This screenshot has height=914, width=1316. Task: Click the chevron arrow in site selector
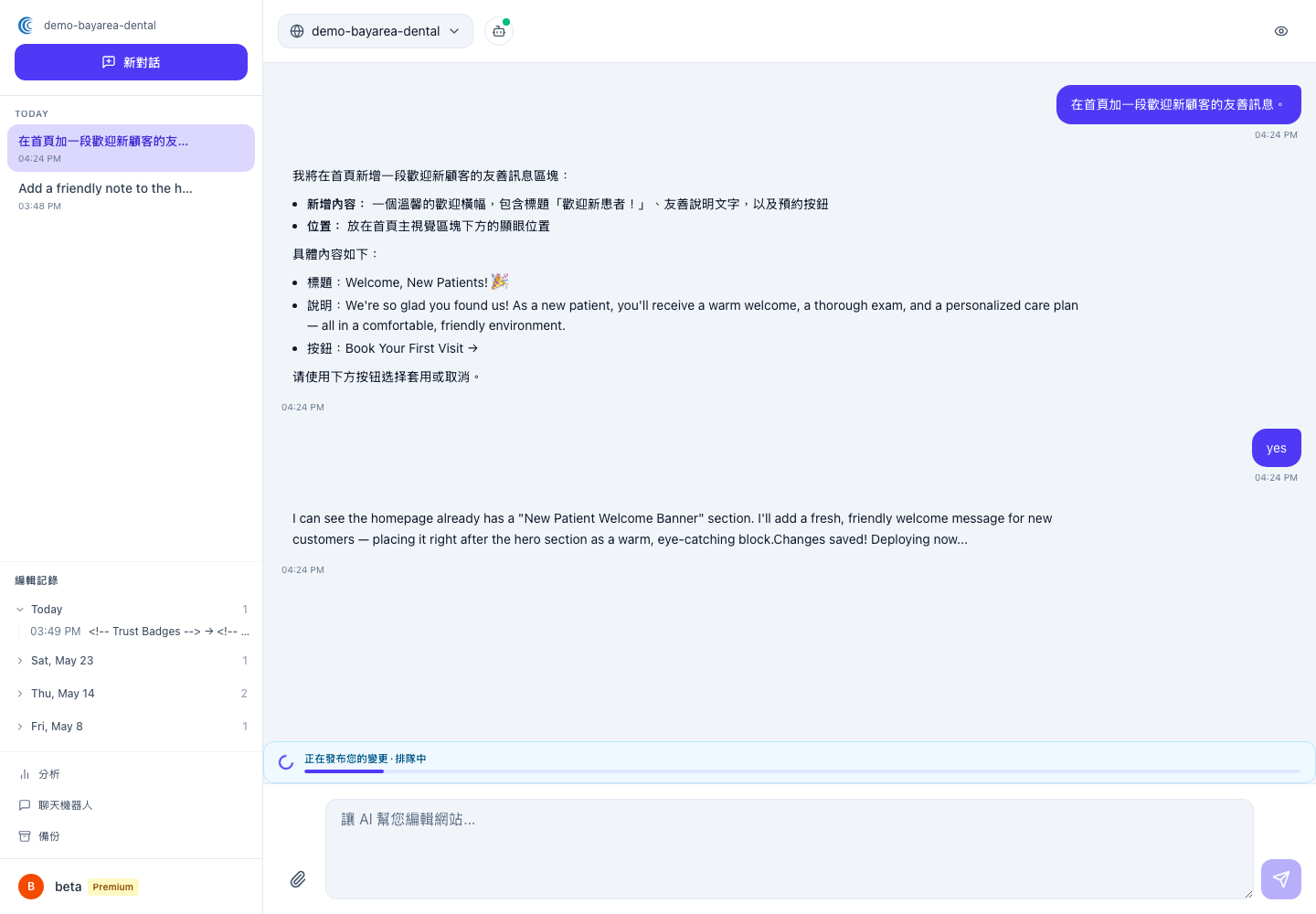coord(454,31)
